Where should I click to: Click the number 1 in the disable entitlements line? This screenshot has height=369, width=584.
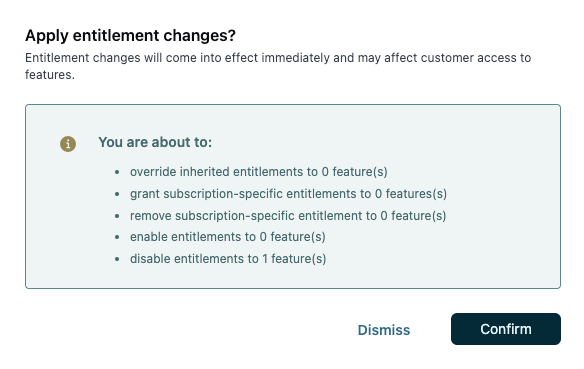265,259
